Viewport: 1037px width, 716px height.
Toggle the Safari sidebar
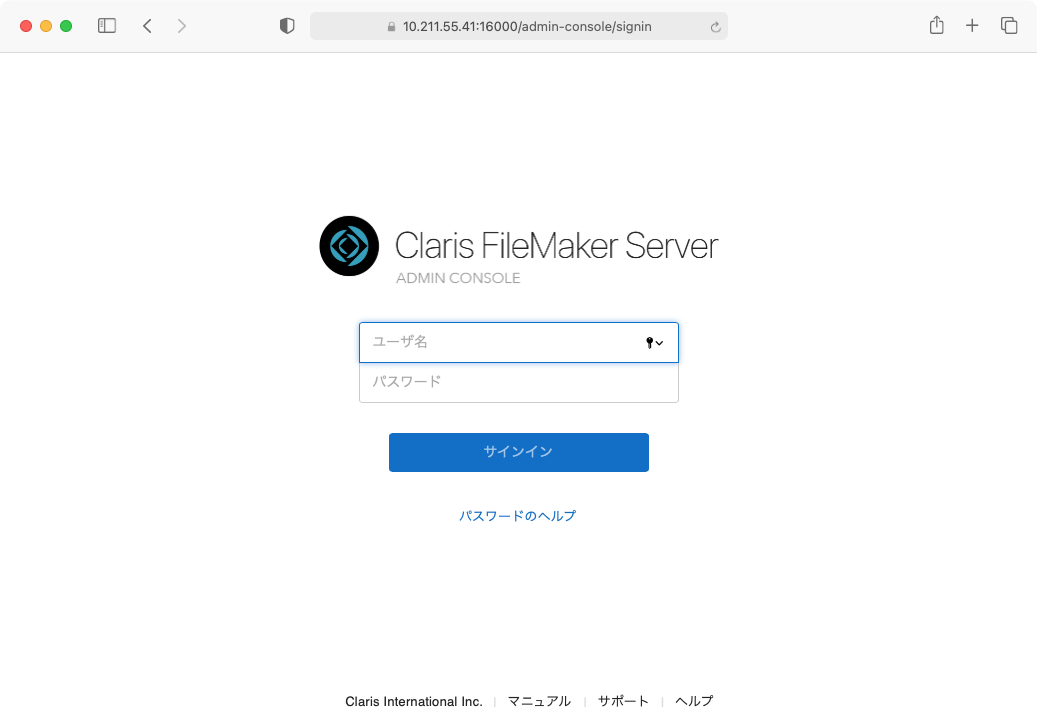pos(106,25)
